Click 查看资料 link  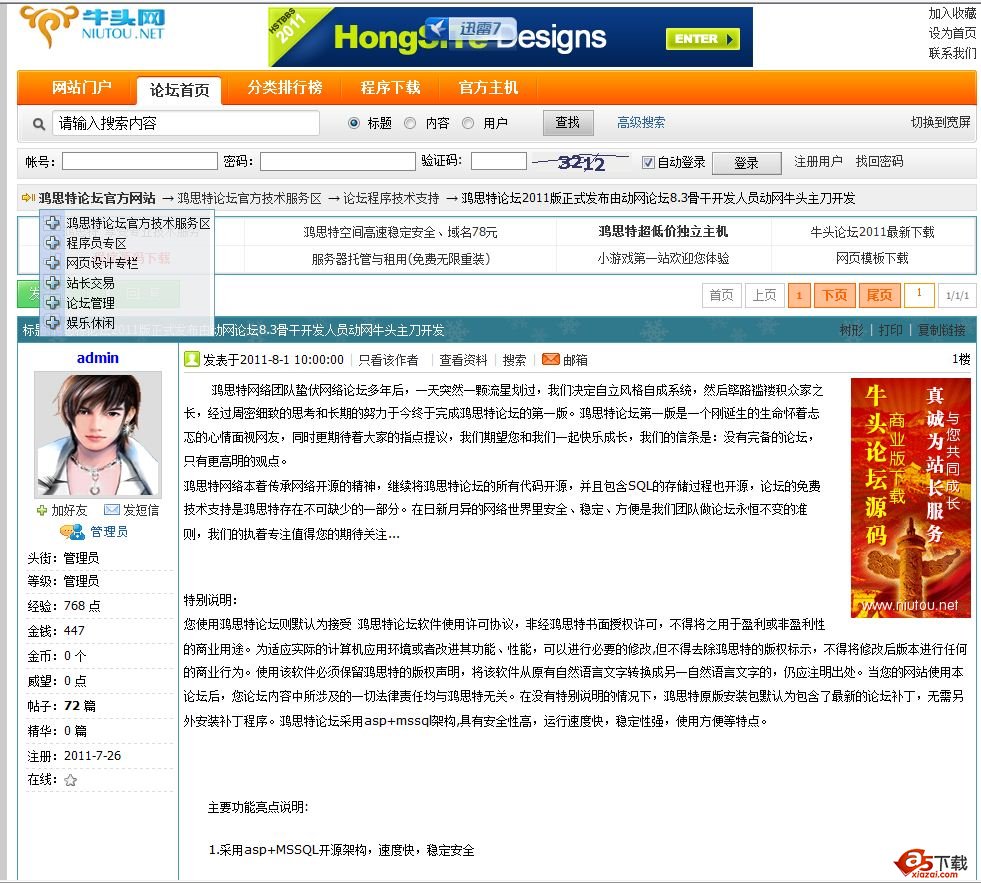coord(463,360)
